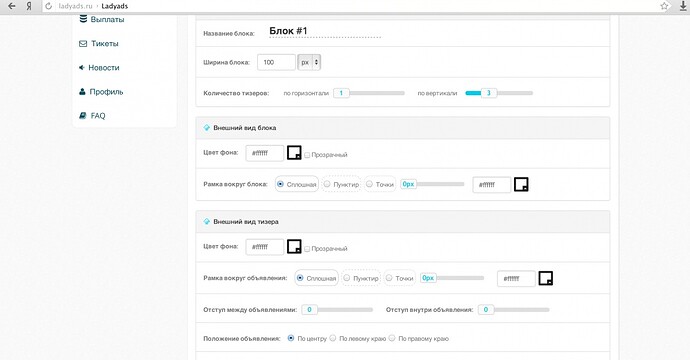Click the FAQ book icon
Viewport: 690px width, 360px height.
(83, 116)
